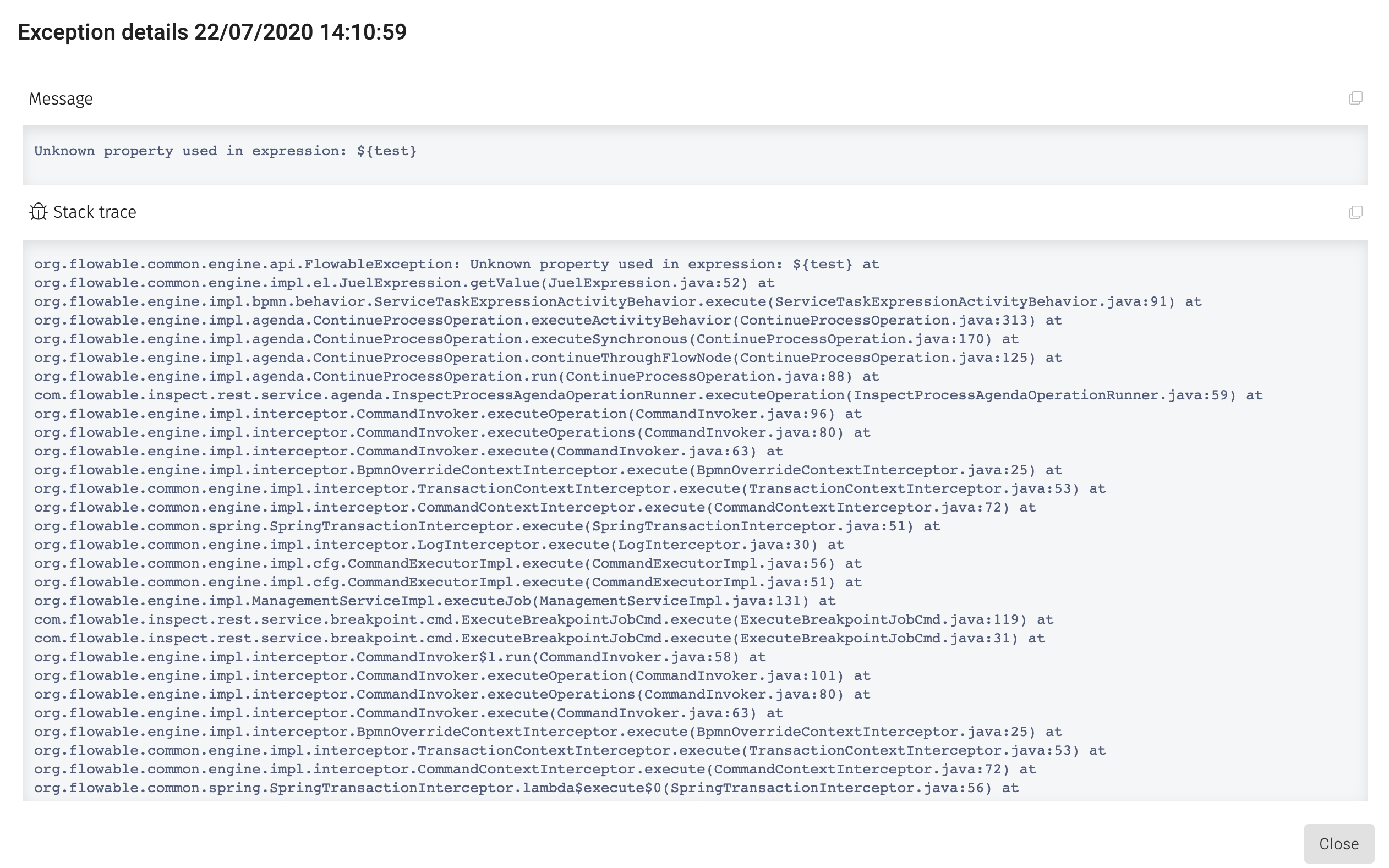
Task: Click the Unknown property error message text
Action: (x=225, y=151)
